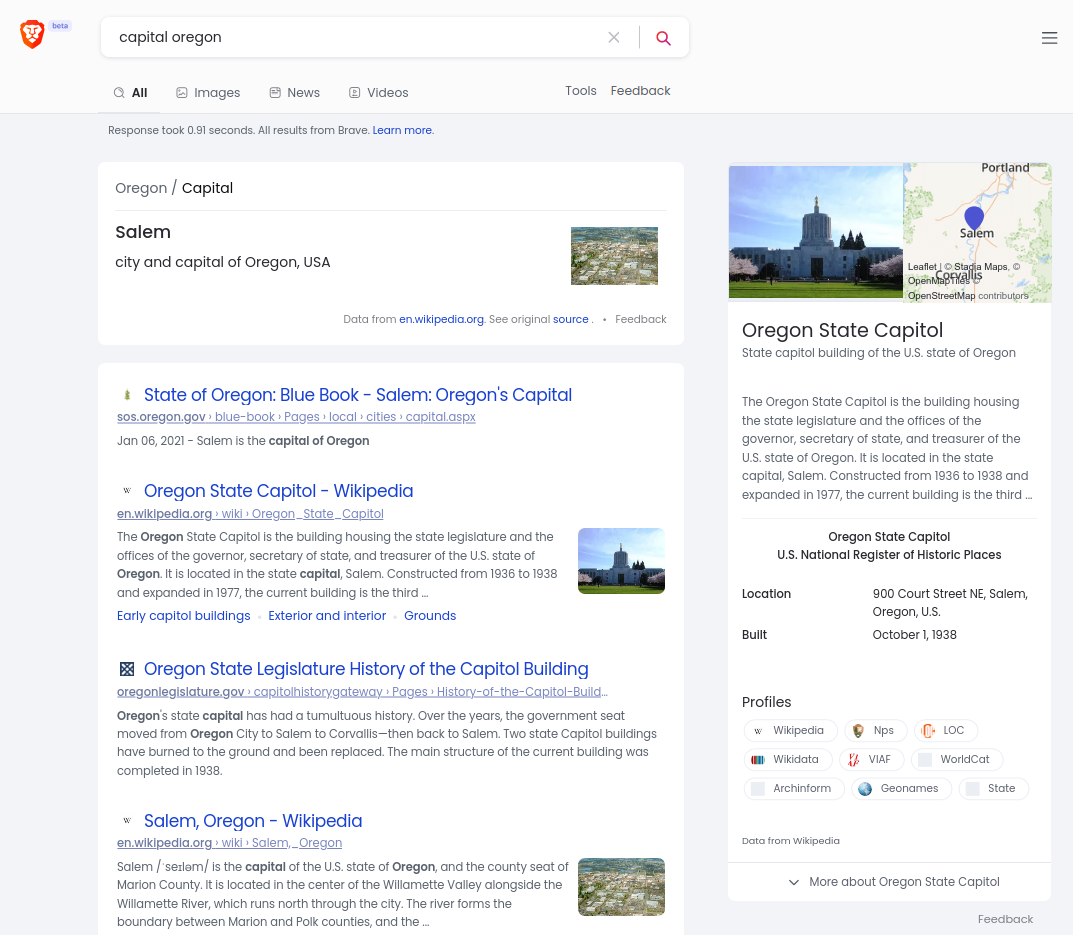The width and height of the screenshot is (1073, 935).
Task: Click the beta badge next to the logo
Action: (x=60, y=26)
